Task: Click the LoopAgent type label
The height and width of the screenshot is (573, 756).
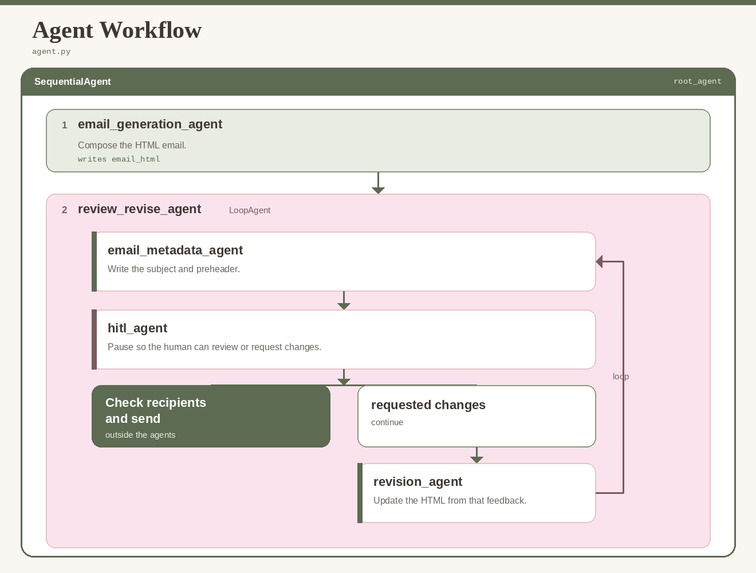Action: [x=249, y=210]
